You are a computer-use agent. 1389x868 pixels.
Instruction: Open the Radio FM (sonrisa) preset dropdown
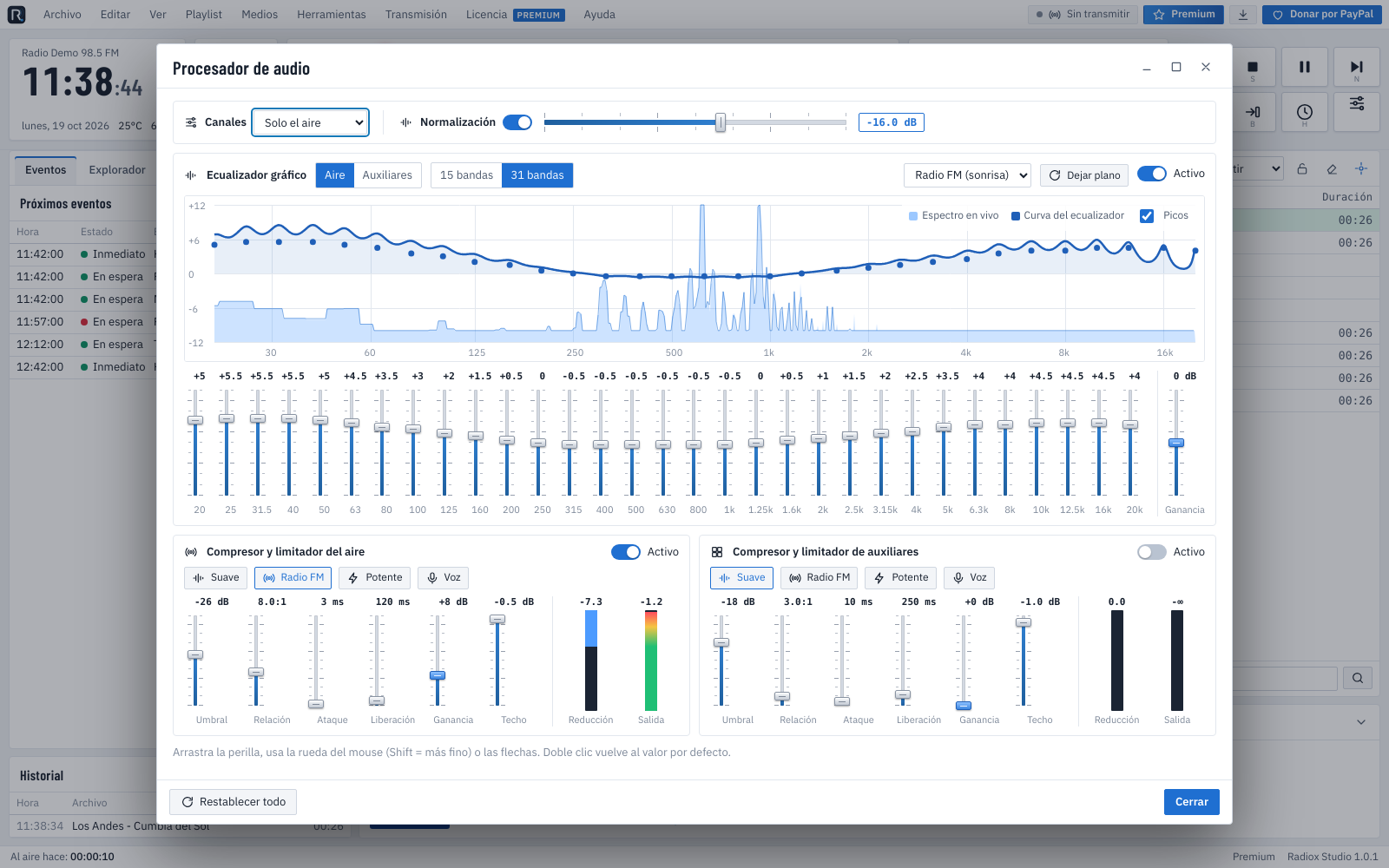967,175
